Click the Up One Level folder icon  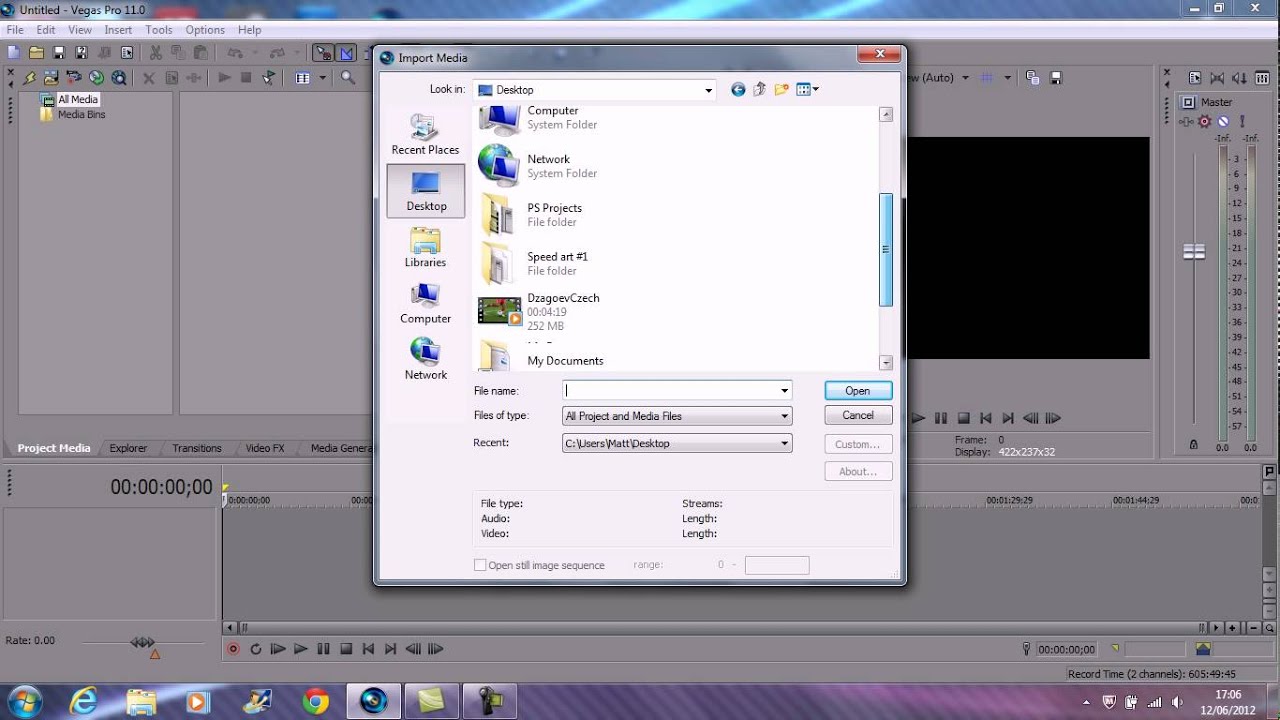click(760, 89)
